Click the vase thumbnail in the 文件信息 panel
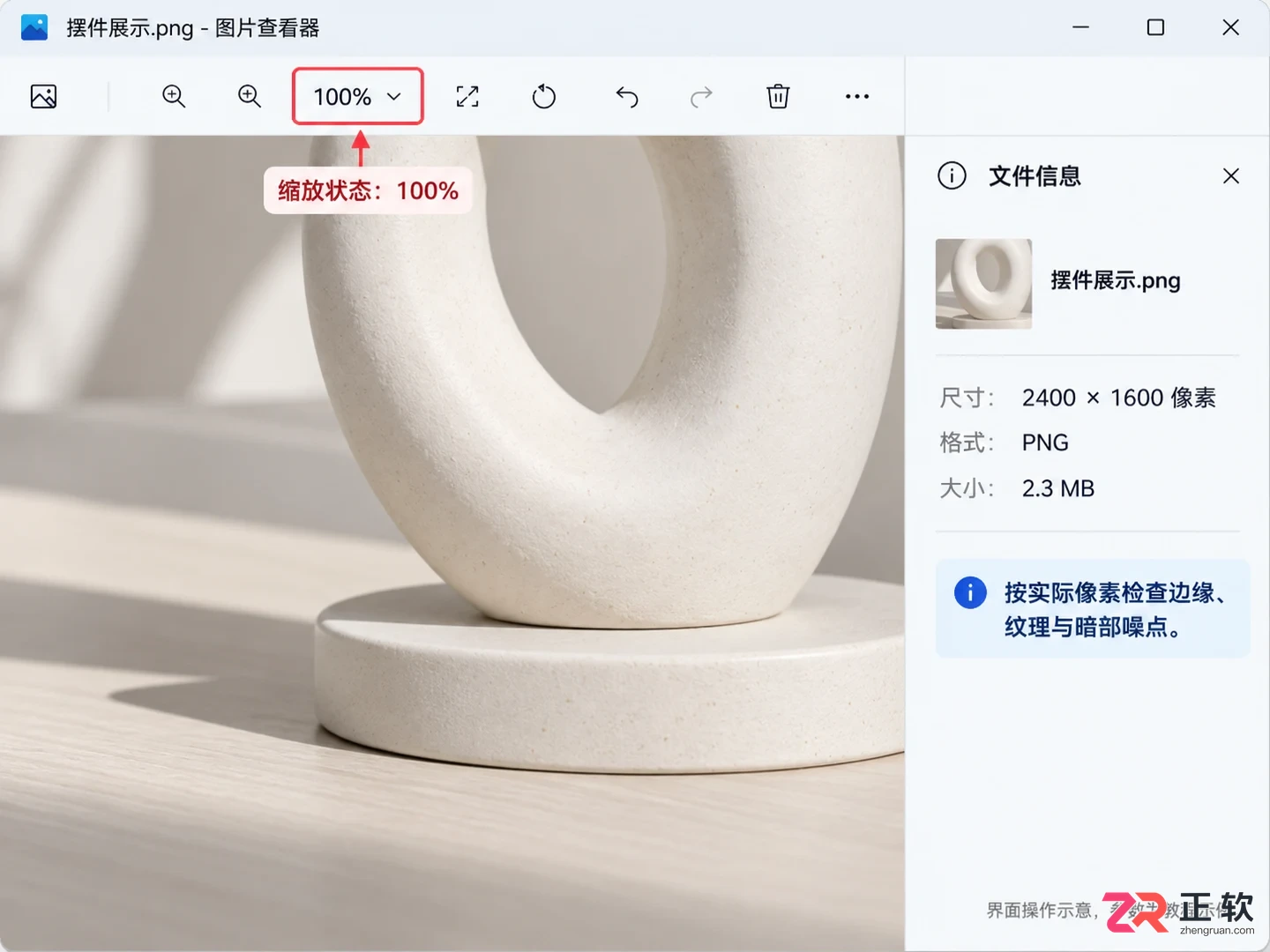 (x=983, y=284)
